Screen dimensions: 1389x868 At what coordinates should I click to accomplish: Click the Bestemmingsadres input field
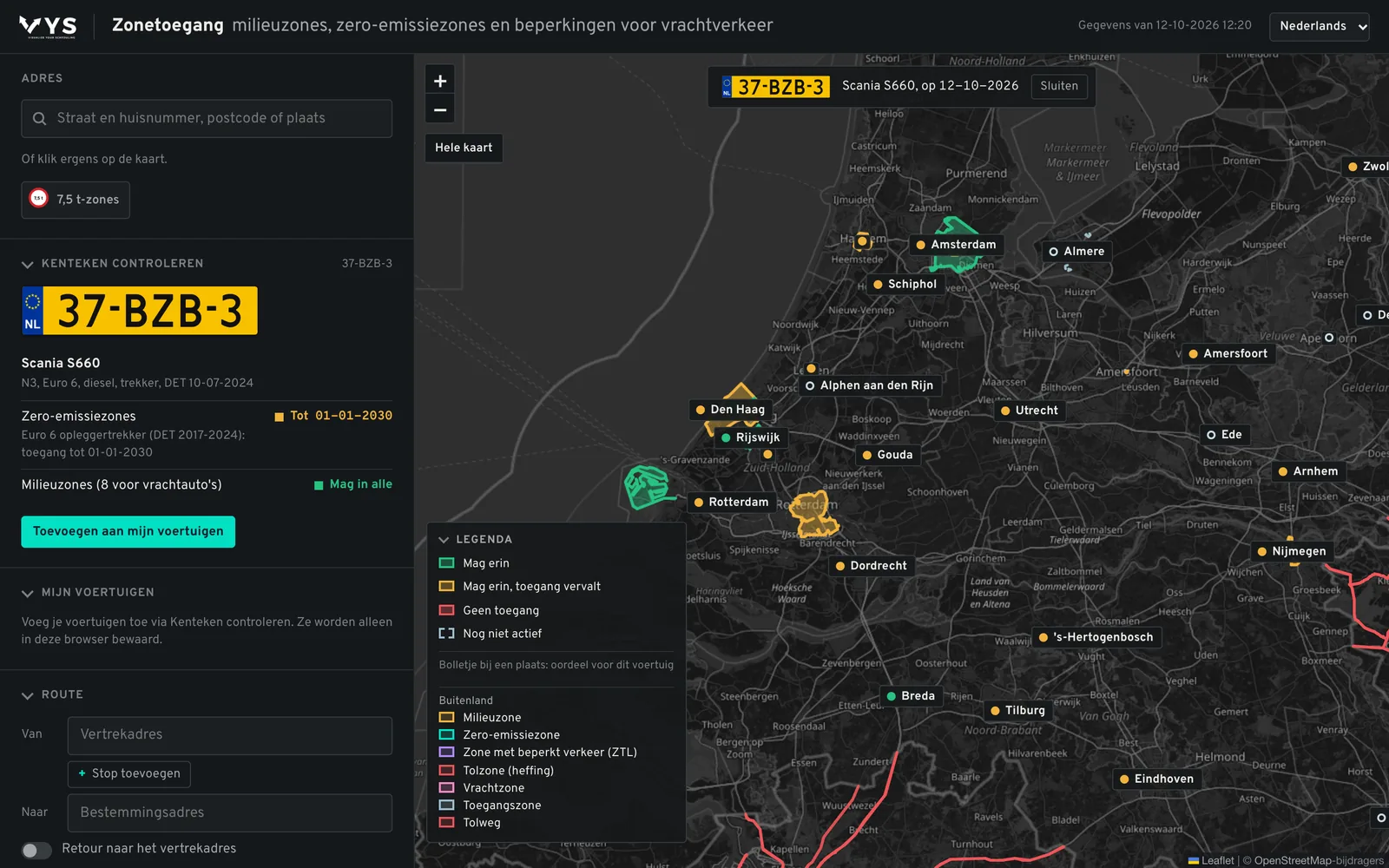click(230, 813)
